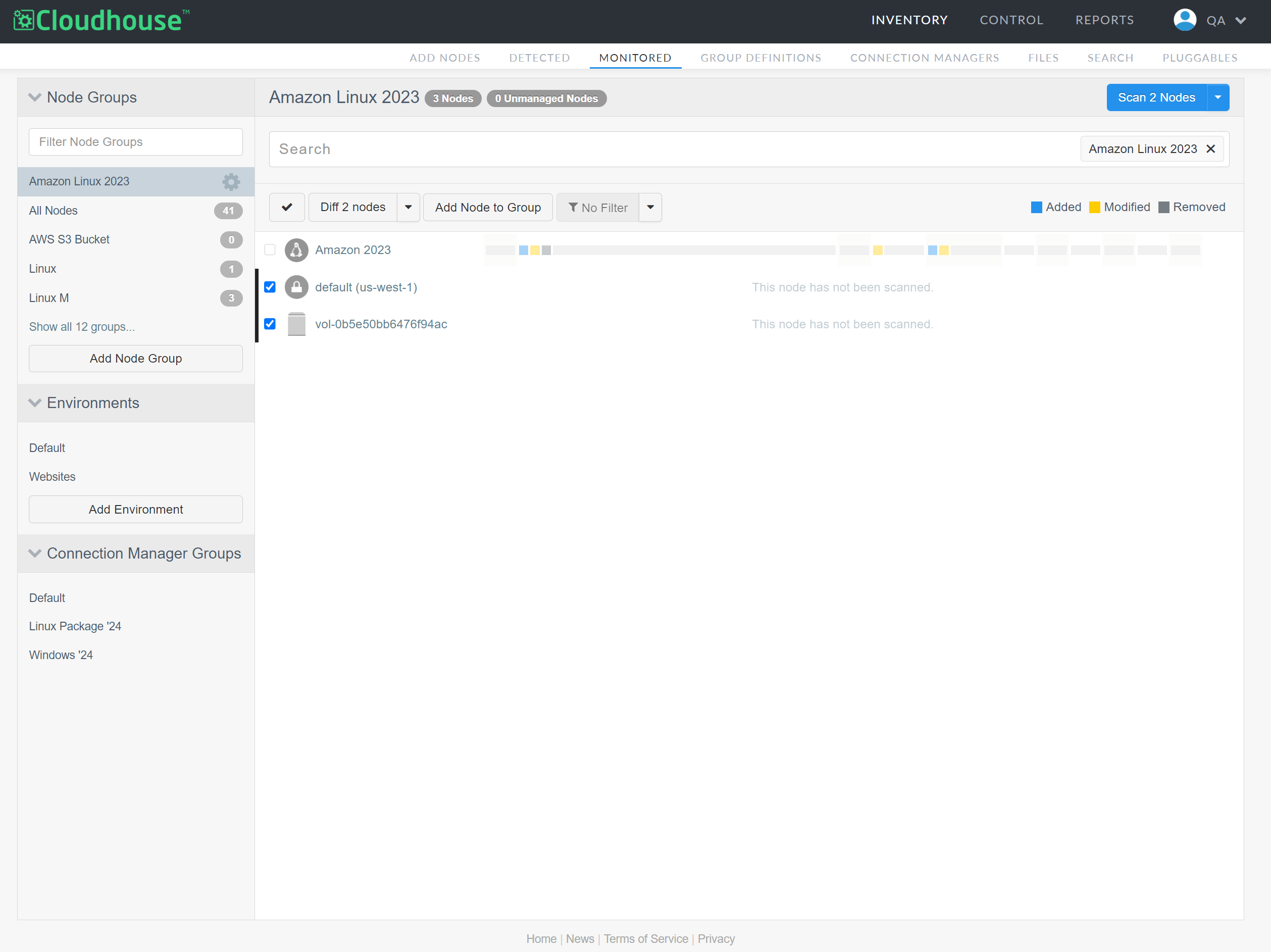Open the Pluggables tab
1271x952 pixels.
click(x=1199, y=58)
